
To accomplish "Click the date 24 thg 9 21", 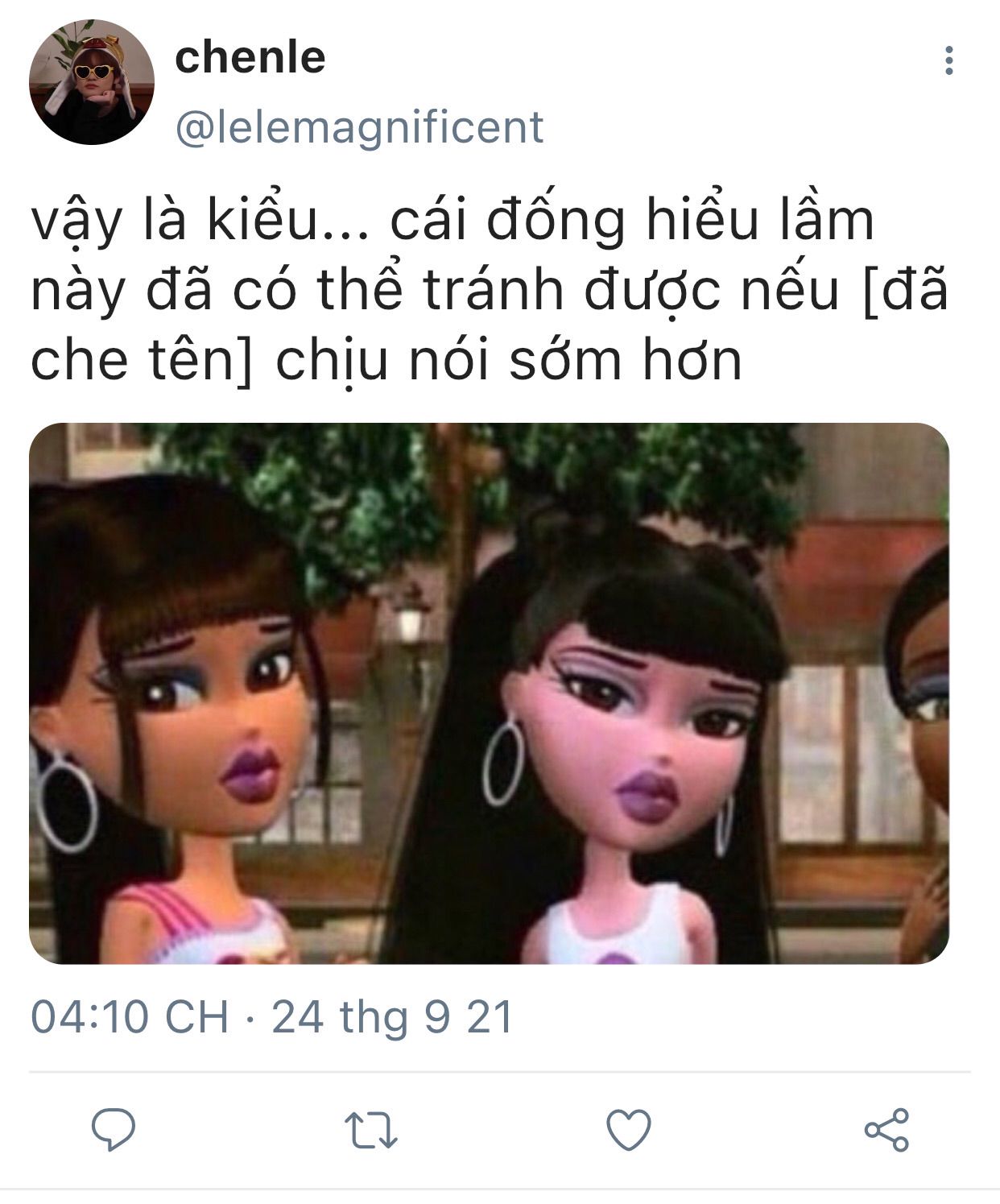I will (x=393, y=1016).
